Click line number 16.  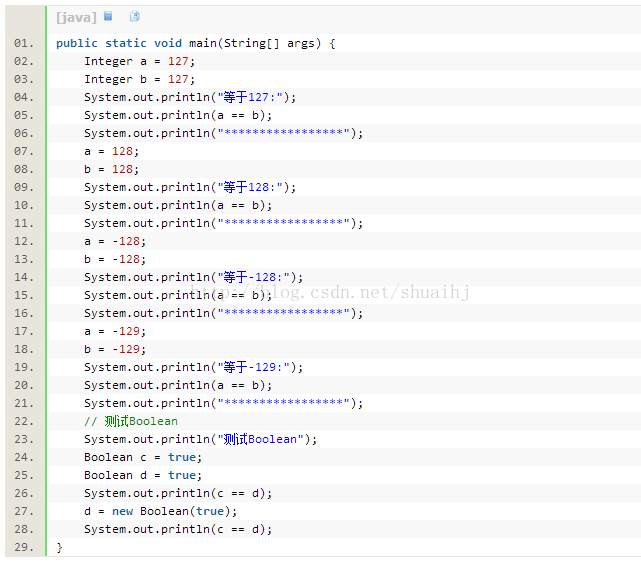tap(24, 313)
